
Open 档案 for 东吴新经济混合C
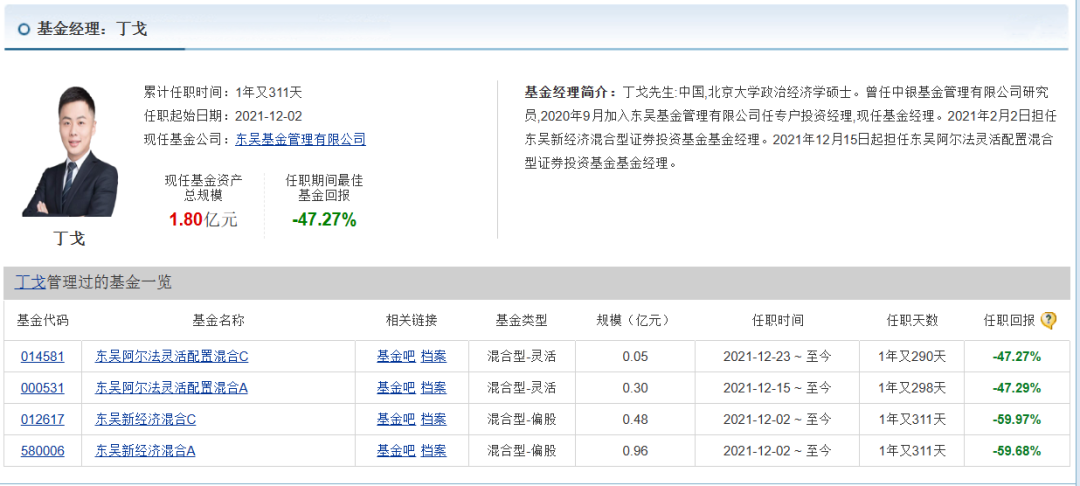tap(433, 419)
